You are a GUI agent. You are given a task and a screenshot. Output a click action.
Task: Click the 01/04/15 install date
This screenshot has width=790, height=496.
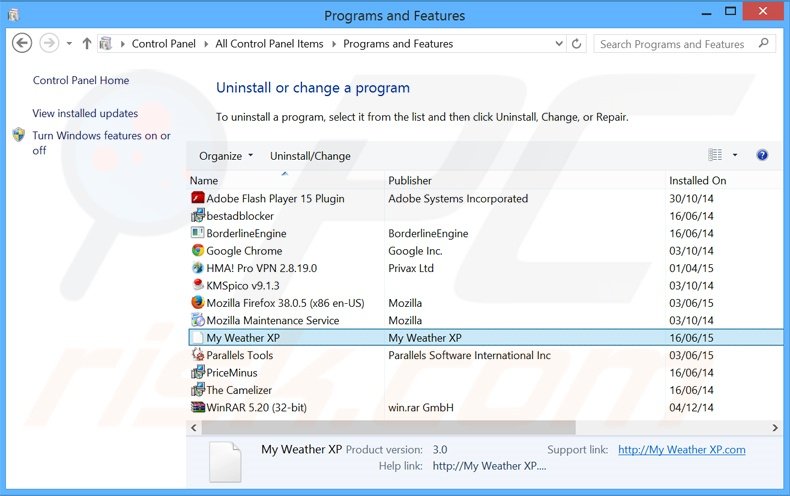(691, 268)
